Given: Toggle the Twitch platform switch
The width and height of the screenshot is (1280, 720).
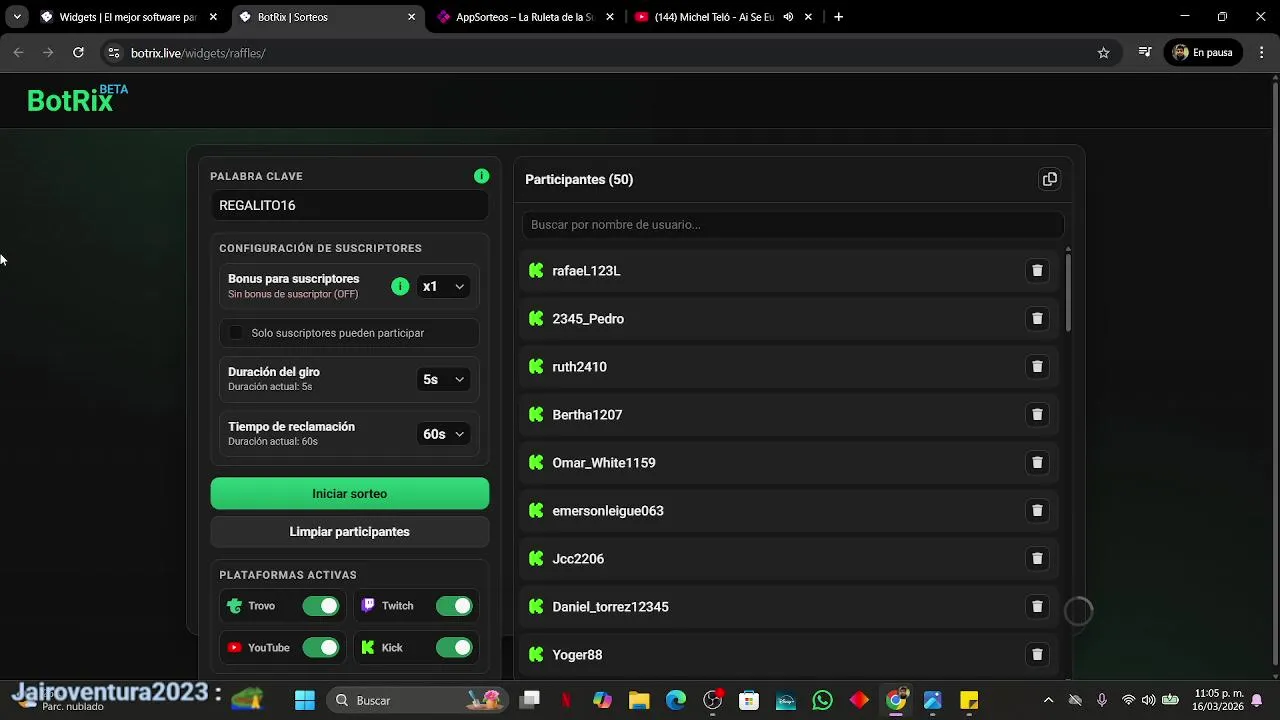Looking at the screenshot, I should (454, 606).
